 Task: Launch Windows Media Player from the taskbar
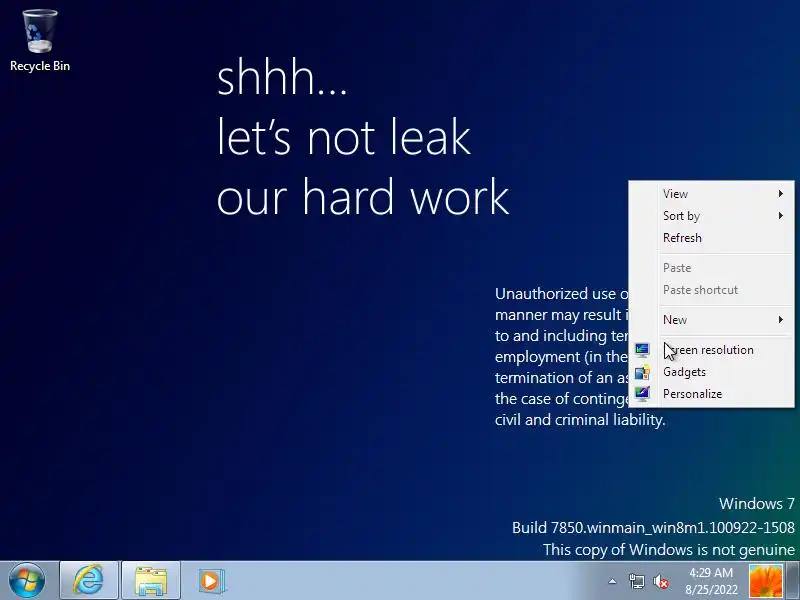click(211, 581)
